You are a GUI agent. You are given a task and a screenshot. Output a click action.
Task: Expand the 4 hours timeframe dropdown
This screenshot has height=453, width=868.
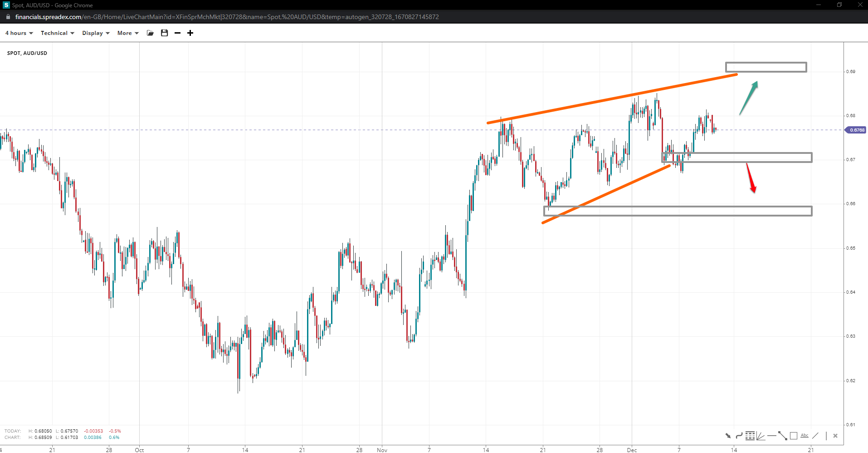pos(19,33)
